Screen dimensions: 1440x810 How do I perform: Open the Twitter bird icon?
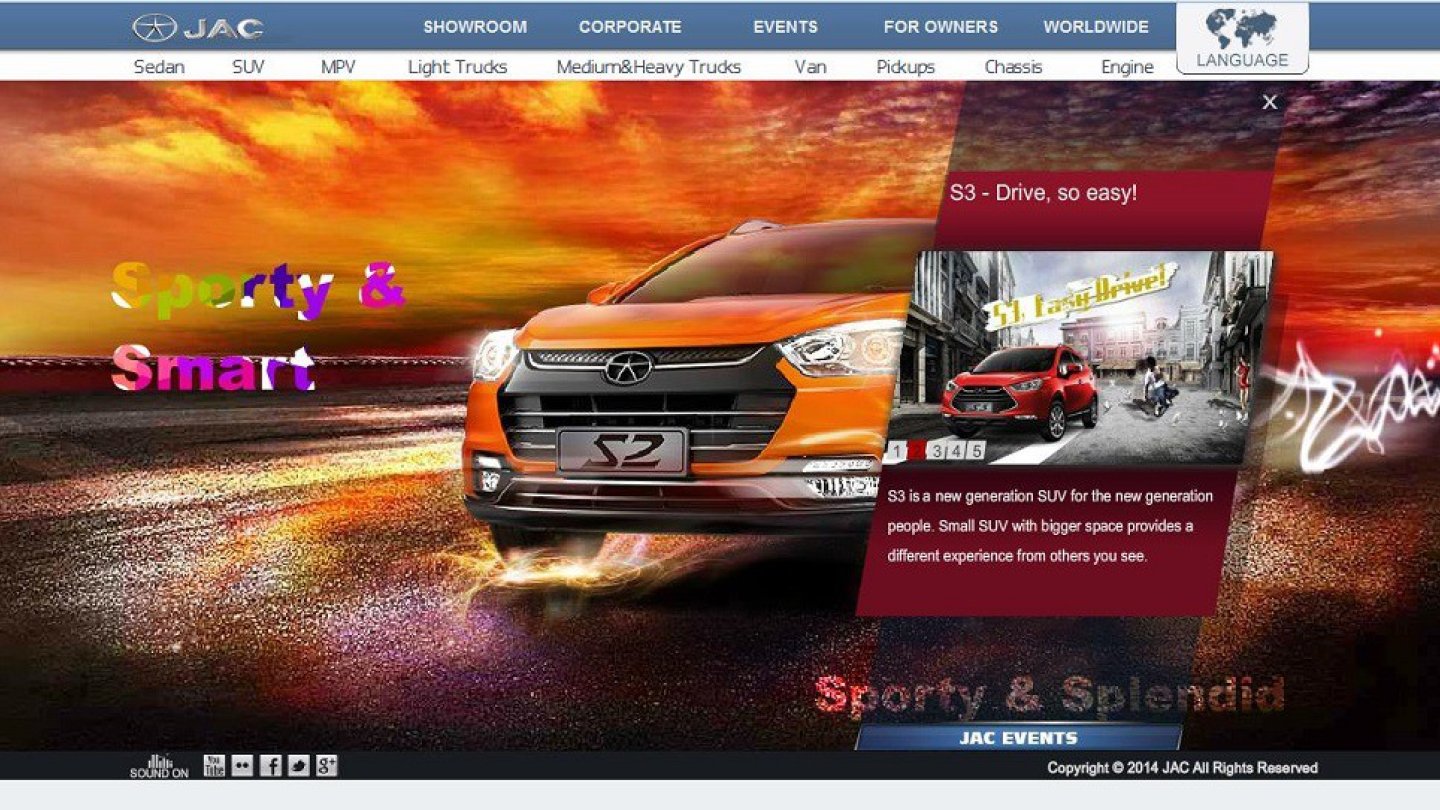298,766
